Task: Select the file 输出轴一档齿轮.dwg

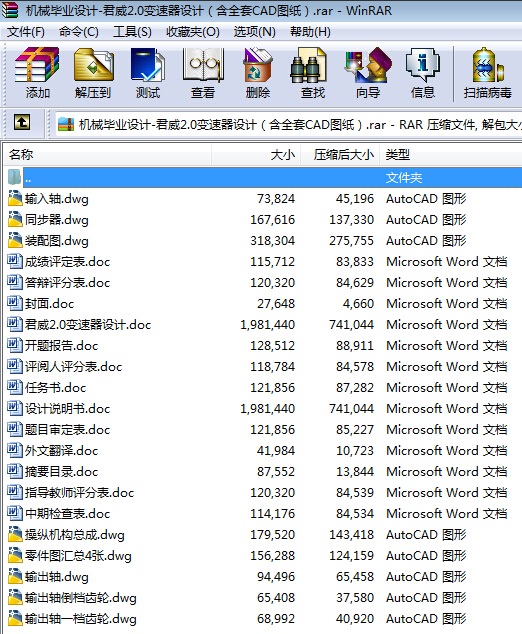Action: [81, 619]
